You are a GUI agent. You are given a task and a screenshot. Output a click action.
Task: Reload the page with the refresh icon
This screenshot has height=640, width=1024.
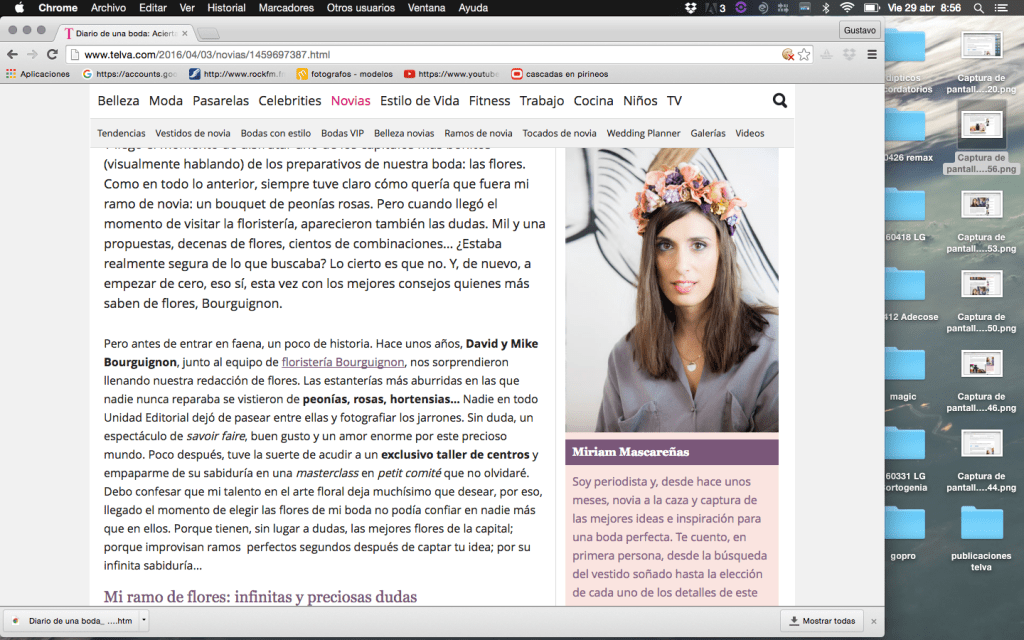click(53, 54)
